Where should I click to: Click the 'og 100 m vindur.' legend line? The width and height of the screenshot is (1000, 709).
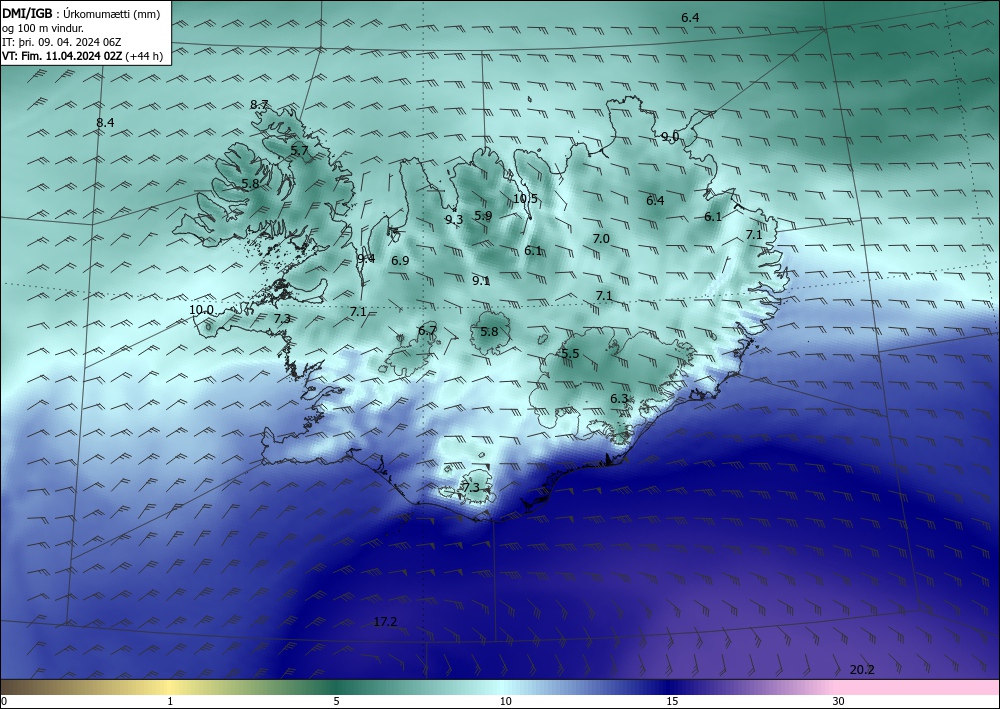coord(43,28)
